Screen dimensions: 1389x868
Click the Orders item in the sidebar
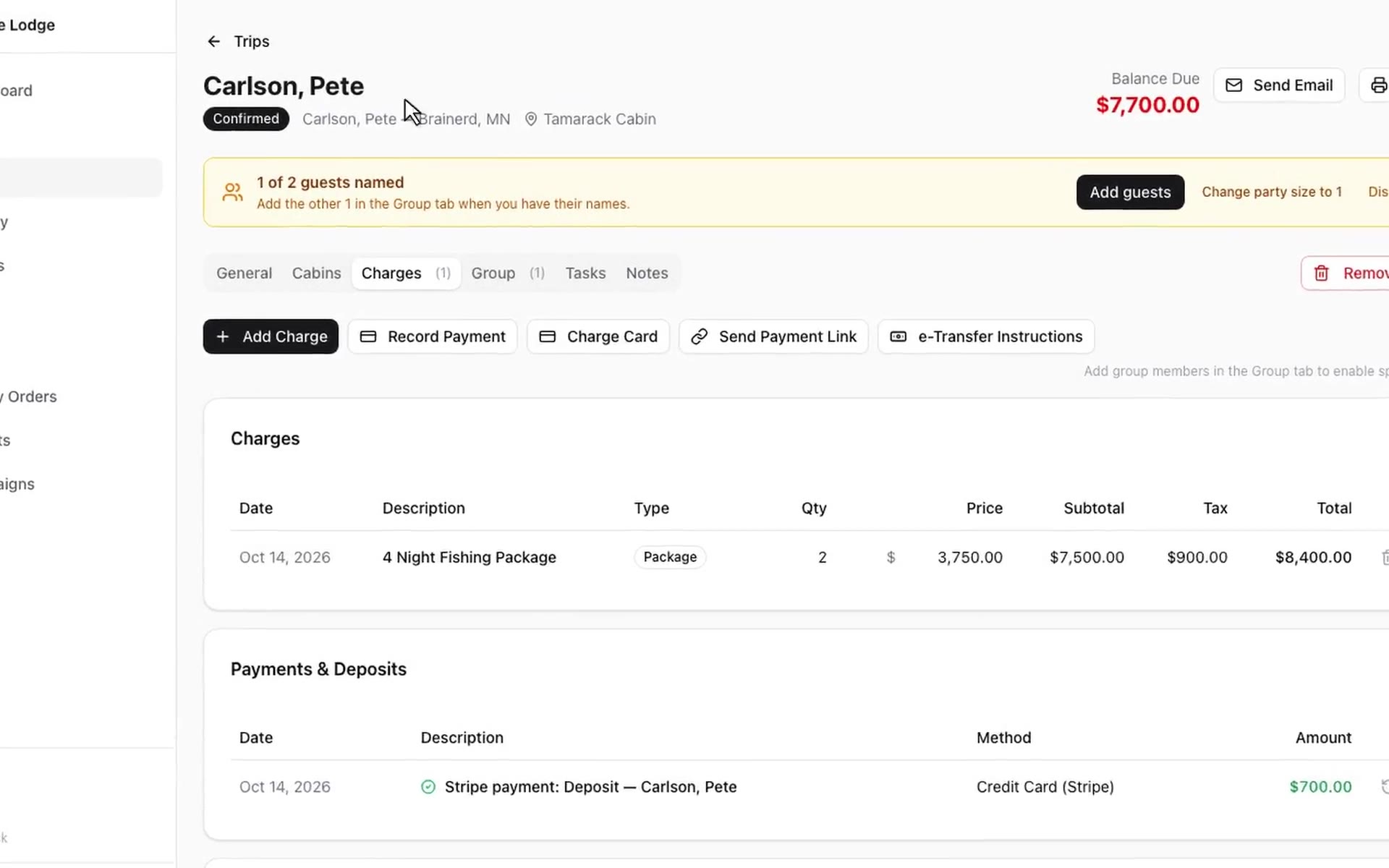tap(29, 397)
